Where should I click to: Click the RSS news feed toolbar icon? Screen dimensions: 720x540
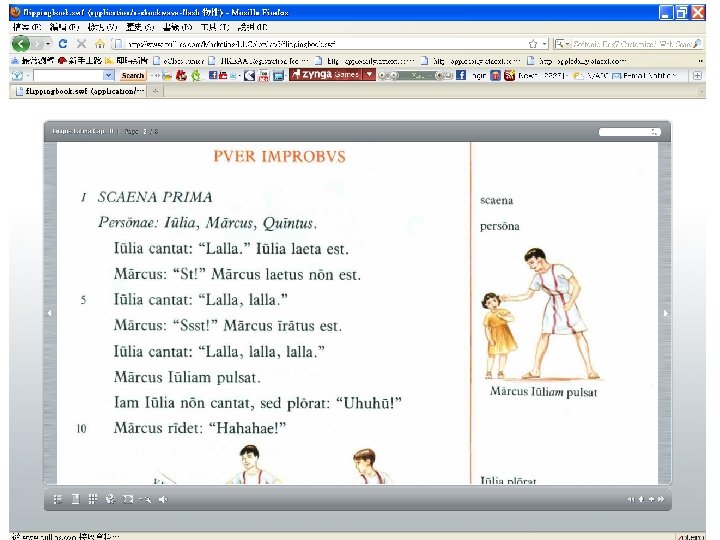pyautogui.click(x=509, y=75)
